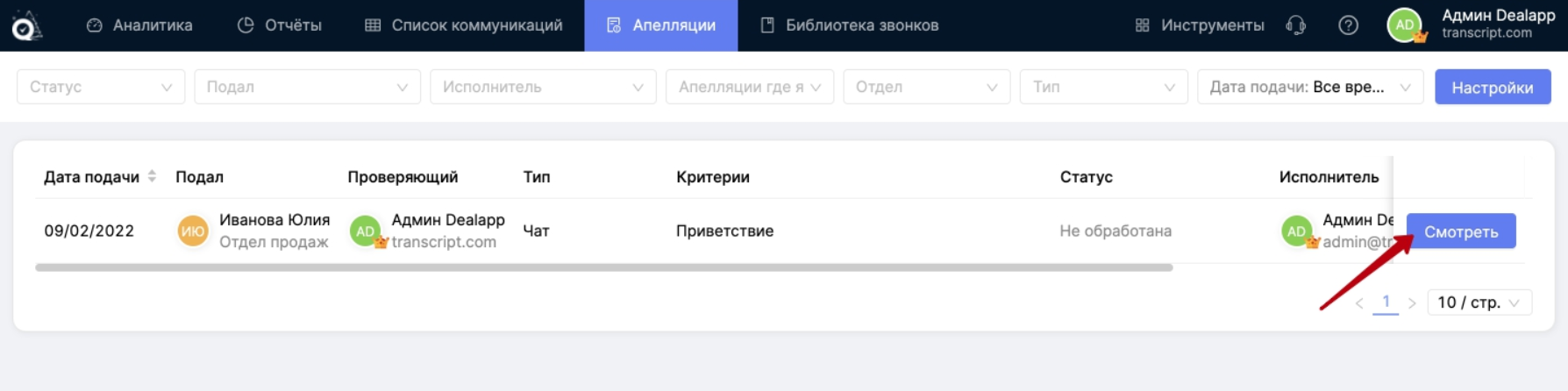
Task: Open the Подал filter dropdown
Action: click(x=307, y=87)
